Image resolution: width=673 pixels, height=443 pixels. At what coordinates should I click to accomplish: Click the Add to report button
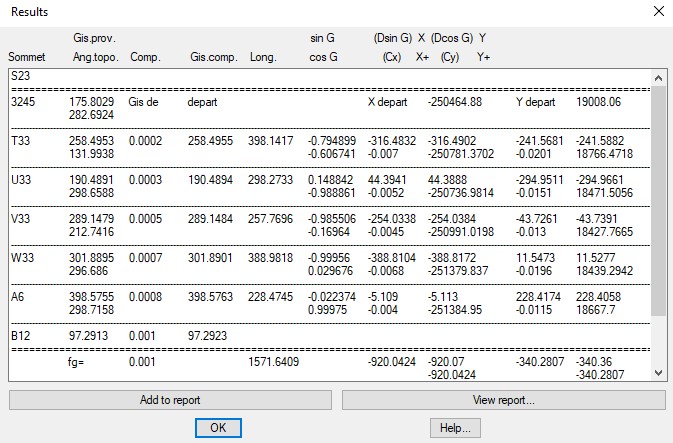coord(170,400)
